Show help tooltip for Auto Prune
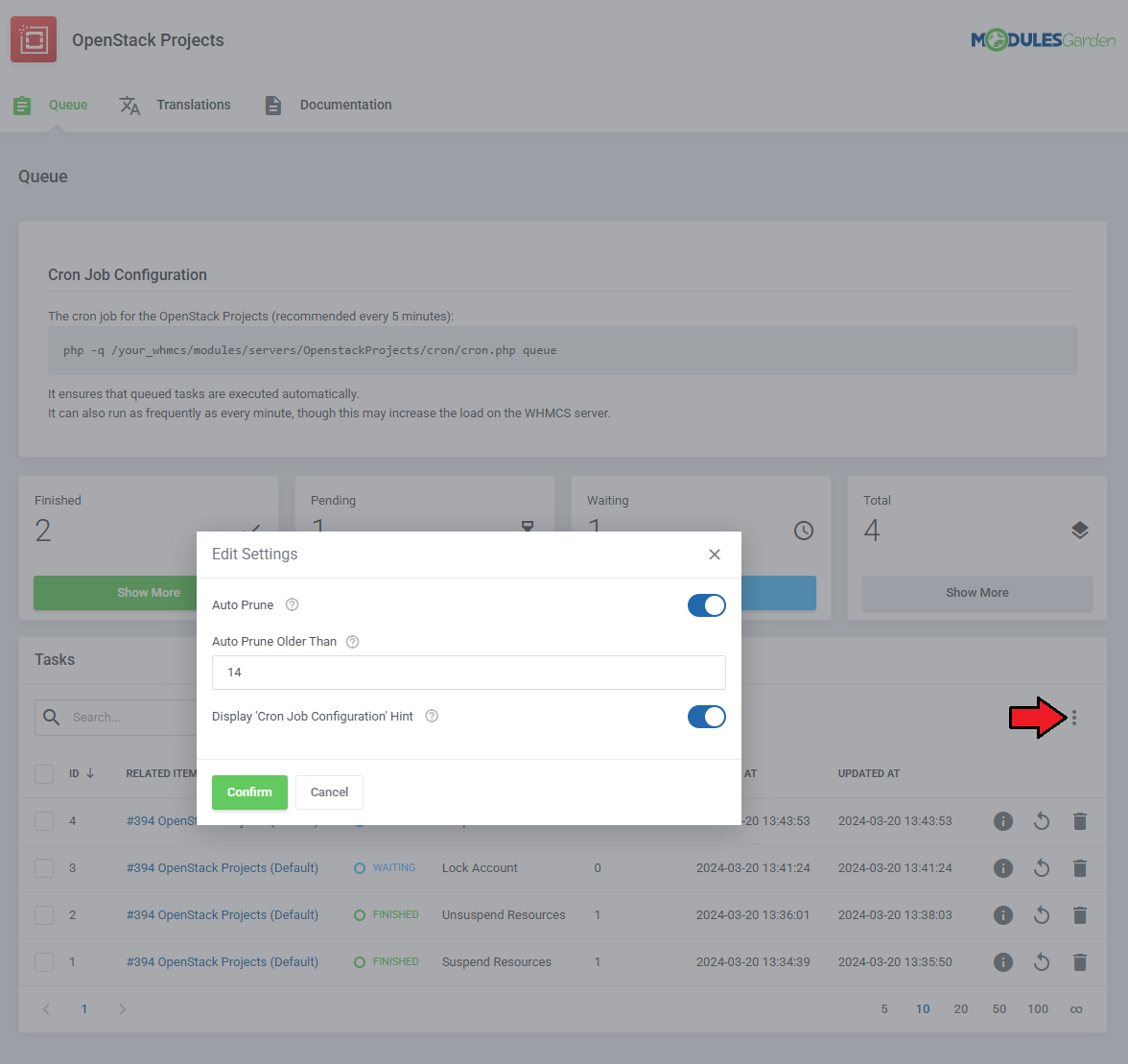The image size is (1128, 1064). coord(292,605)
